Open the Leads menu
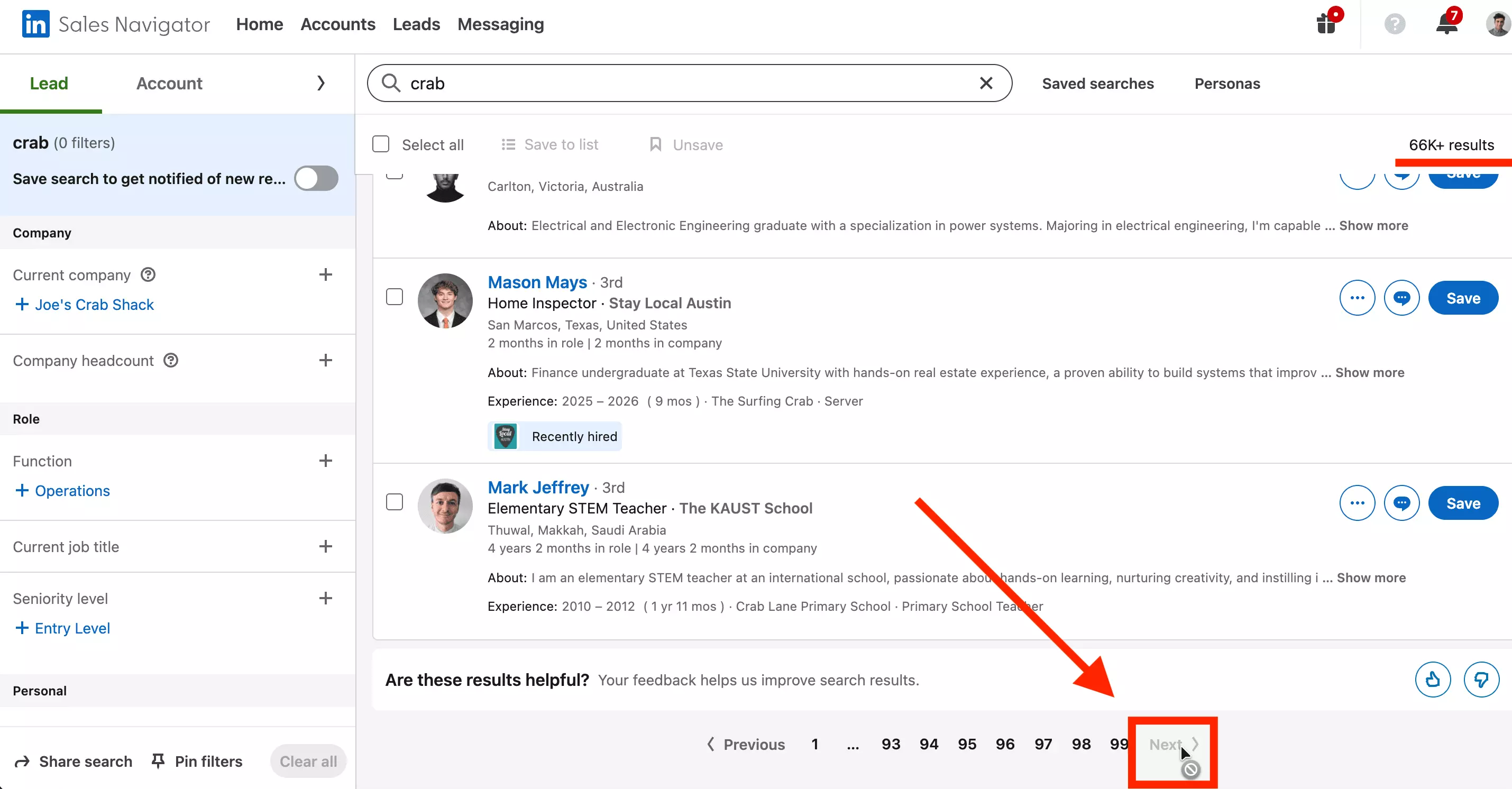This screenshot has height=789, width=1512. click(416, 24)
